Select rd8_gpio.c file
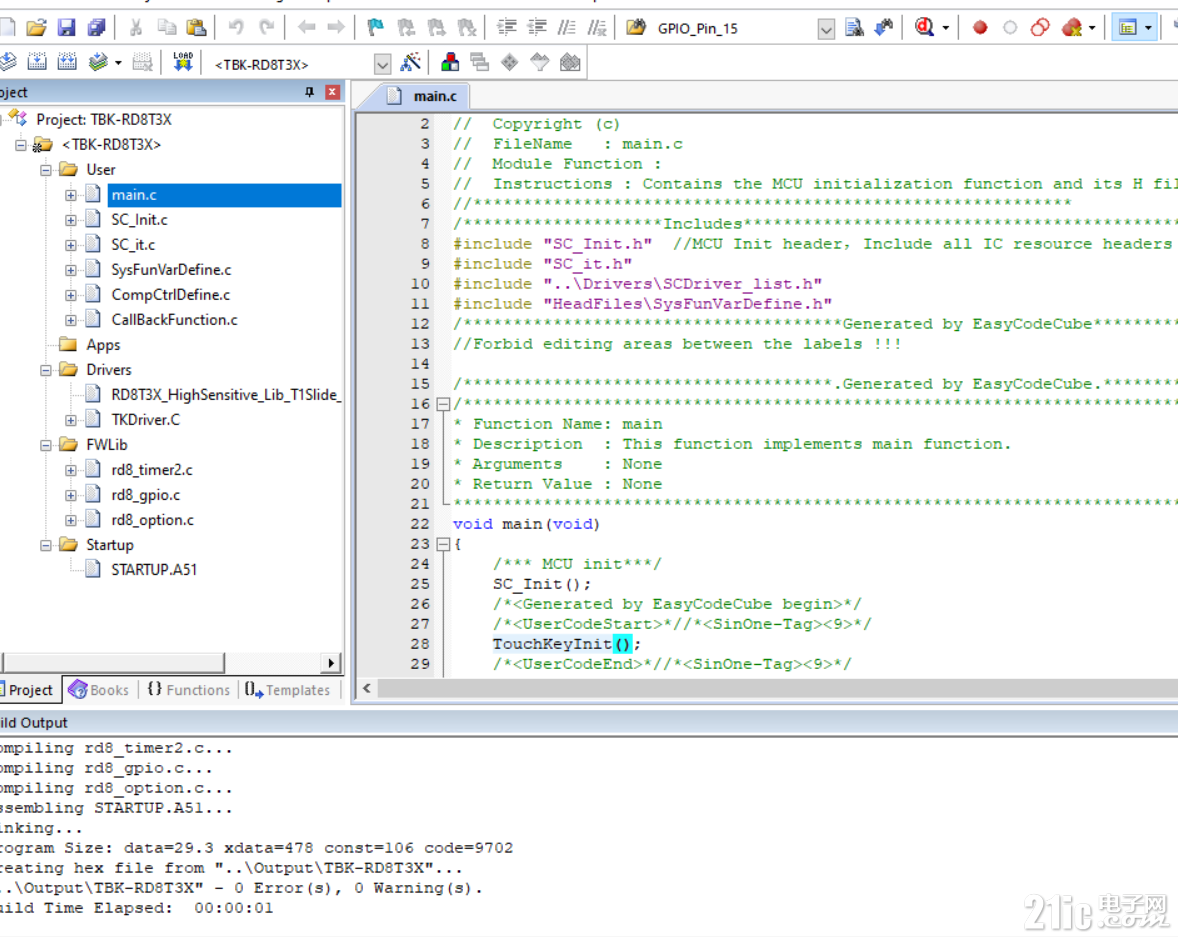The height and width of the screenshot is (937, 1178). click(146, 495)
